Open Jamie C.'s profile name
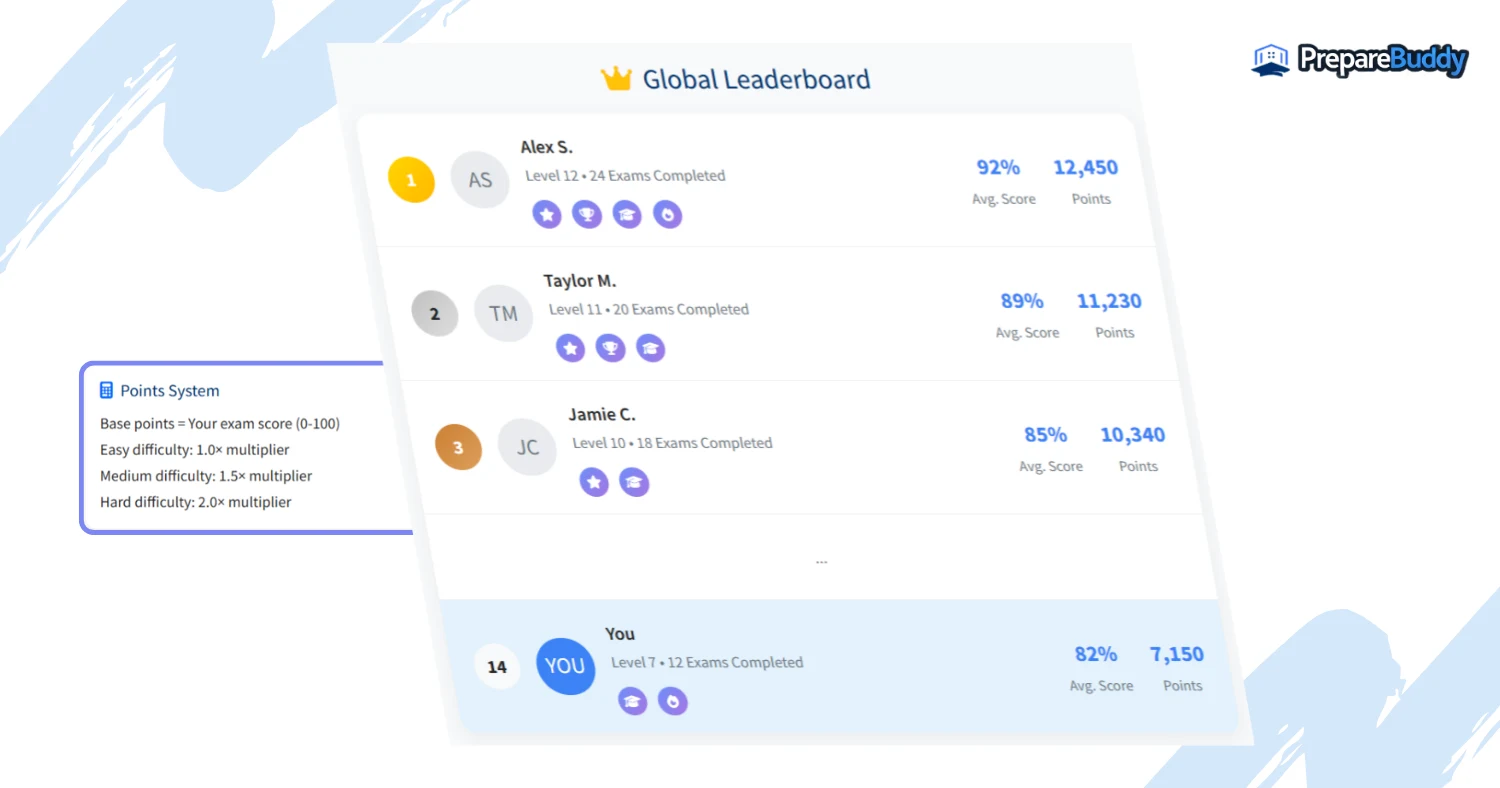This screenshot has width=1500, height=788. [602, 415]
